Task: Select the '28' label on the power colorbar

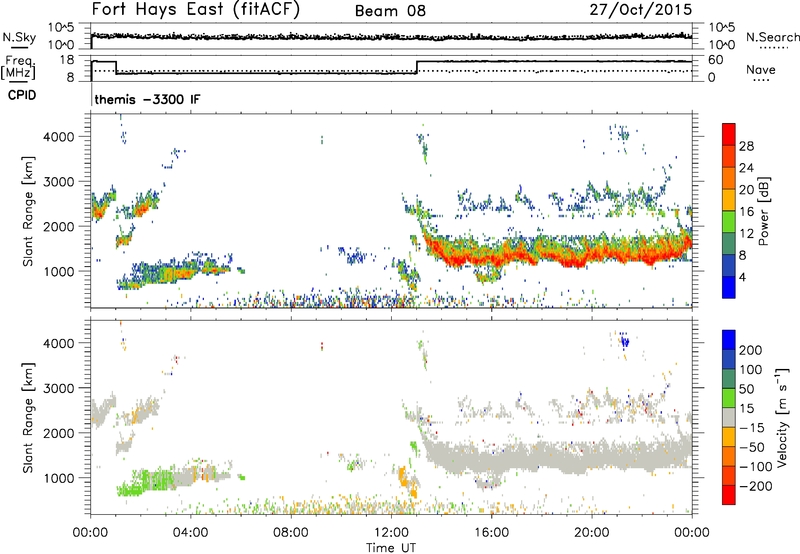Action: pos(746,146)
